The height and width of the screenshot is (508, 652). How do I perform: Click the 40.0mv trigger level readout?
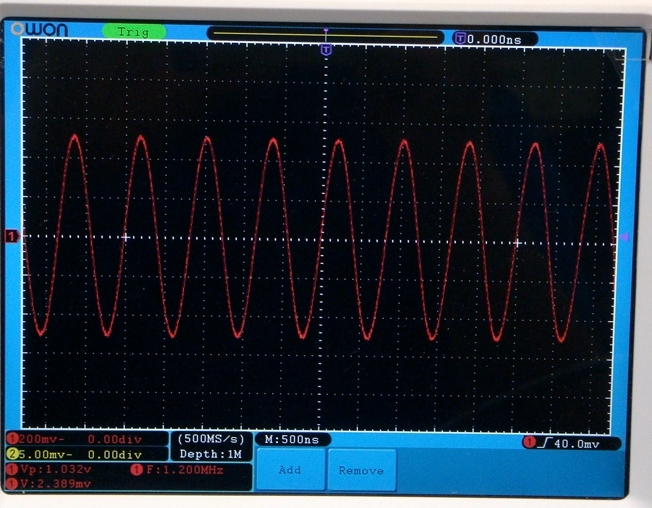[x=577, y=444]
